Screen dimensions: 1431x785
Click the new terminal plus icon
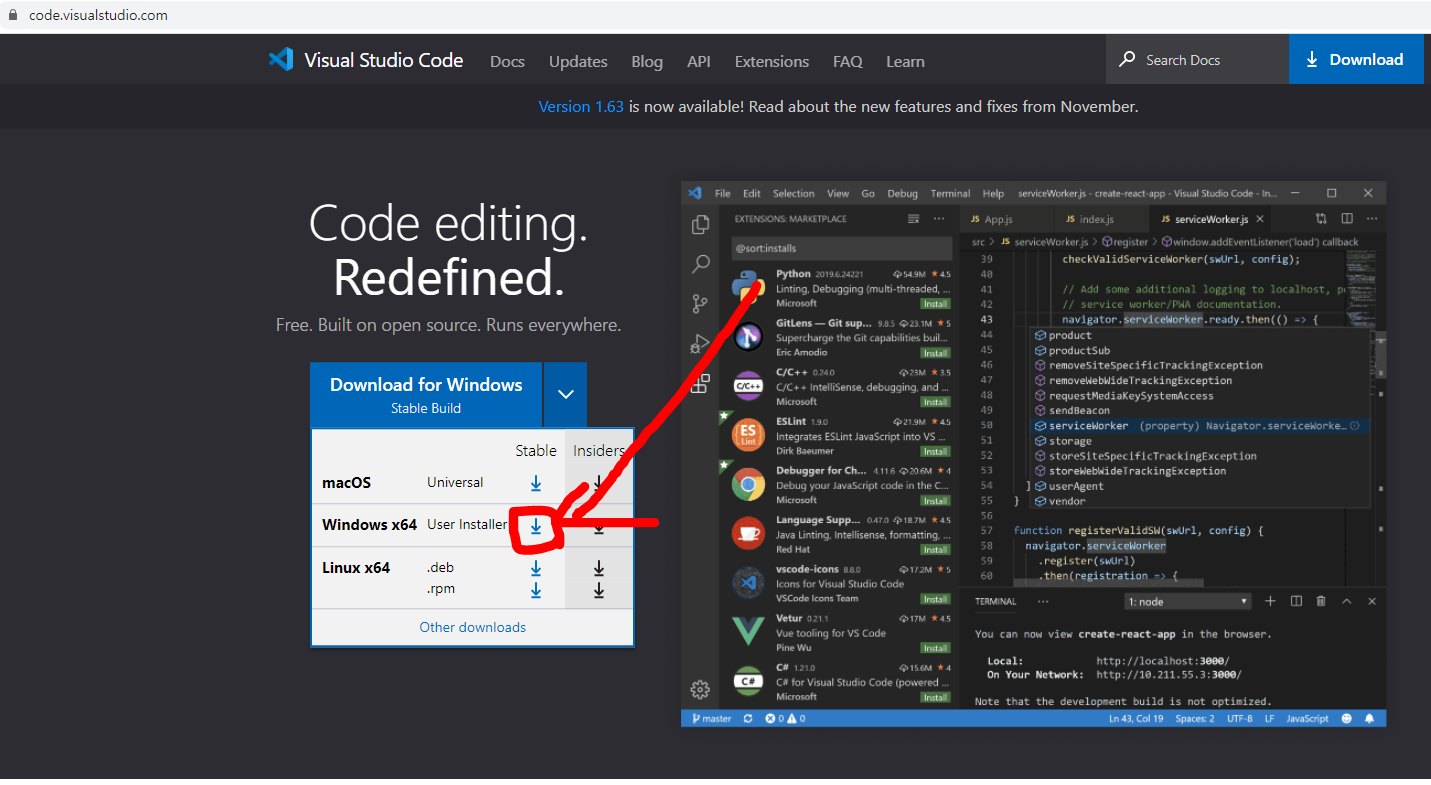coord(1270,601)
